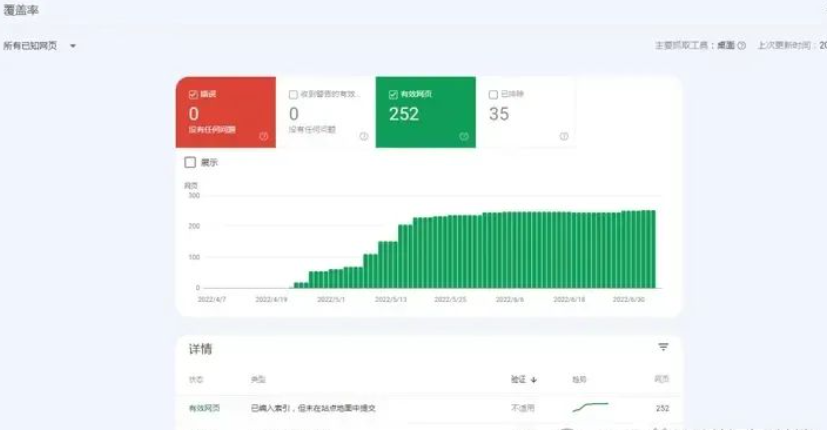Click the 详情 section heading
827x430 pixels.
200,349
